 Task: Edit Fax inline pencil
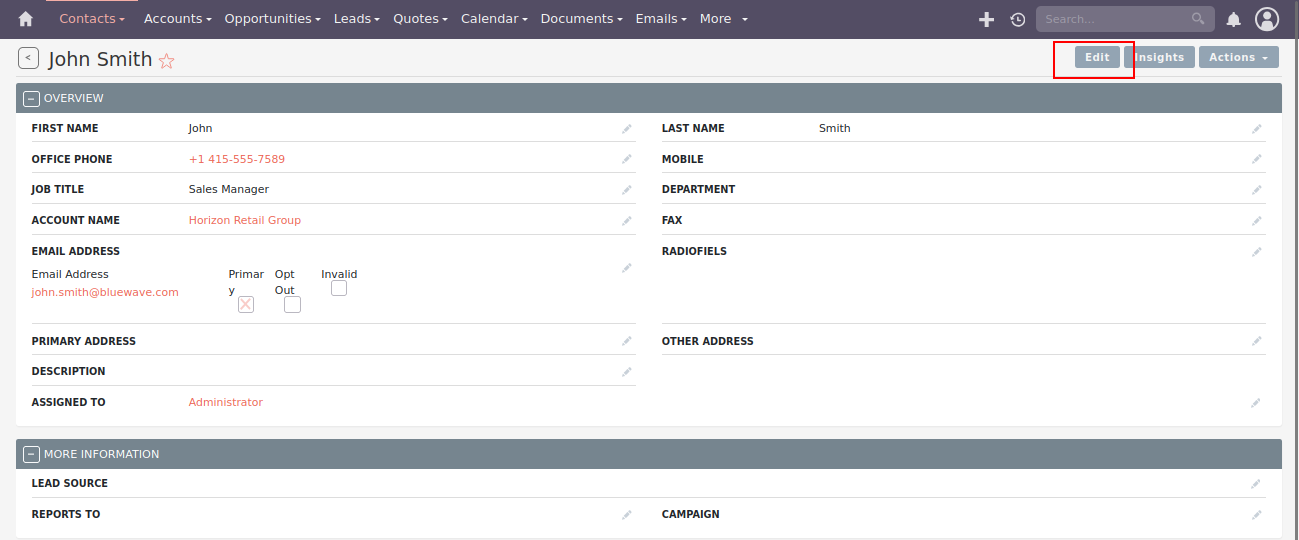(1257, 220)
